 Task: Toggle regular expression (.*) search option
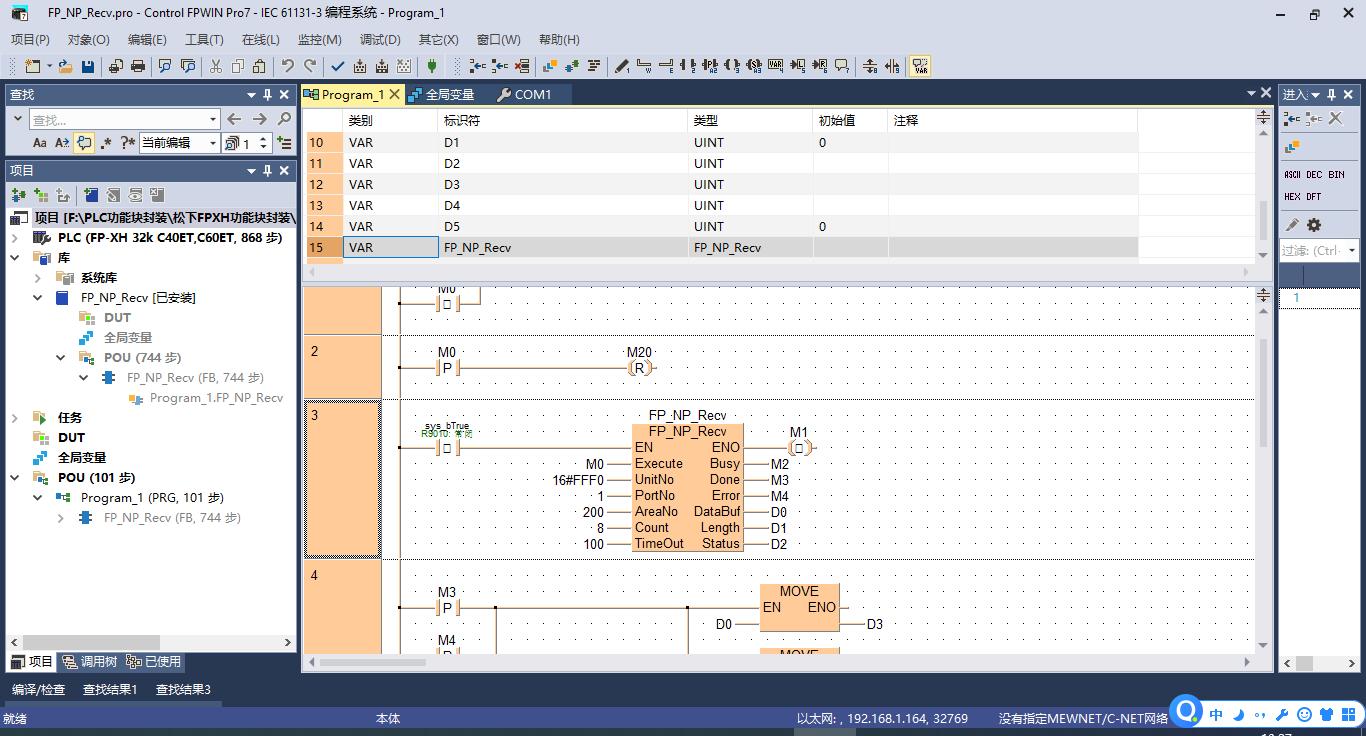point(106,143)
